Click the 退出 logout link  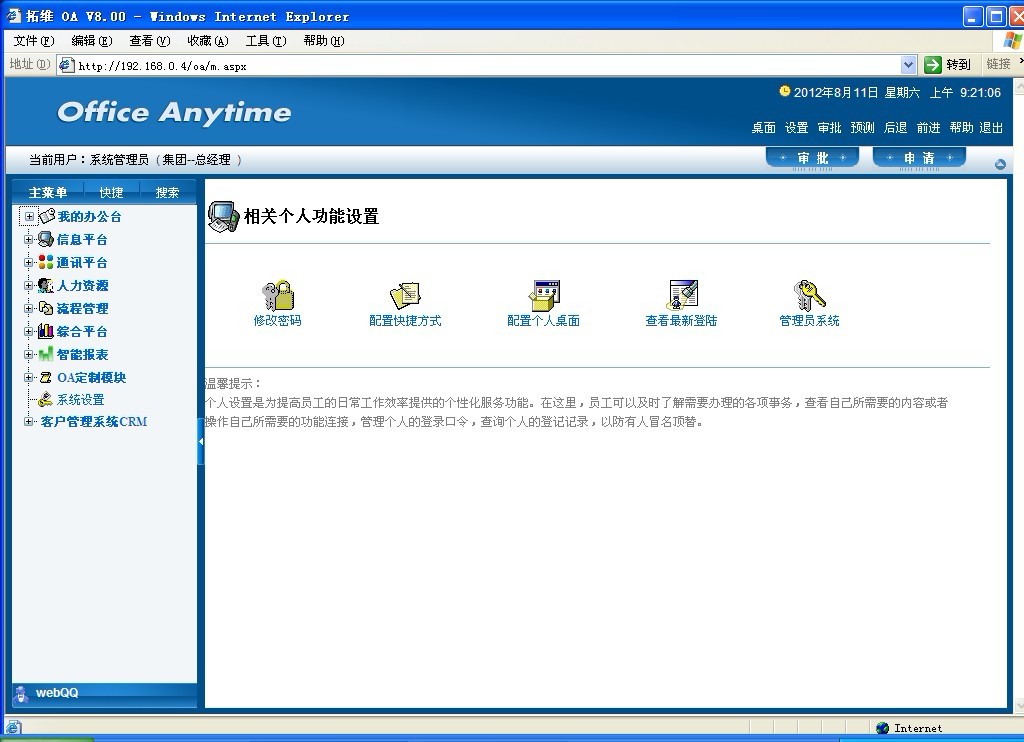(991, 128)
